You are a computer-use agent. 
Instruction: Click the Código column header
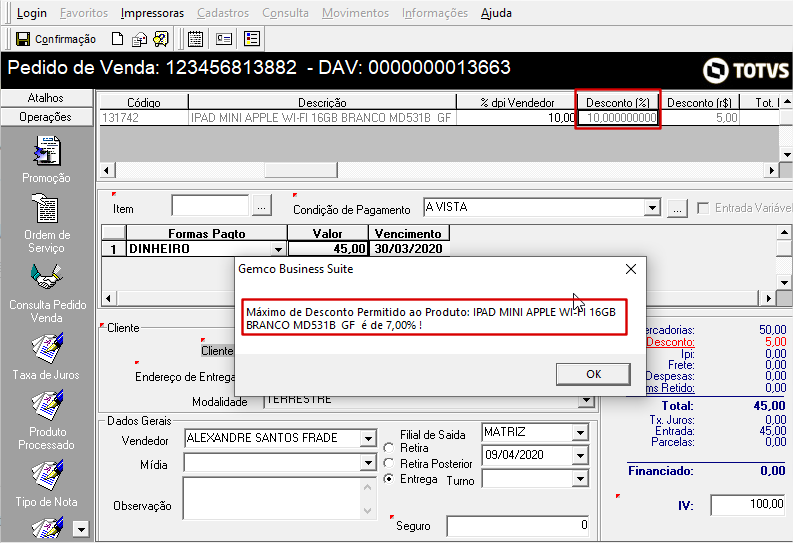[144, 102]
